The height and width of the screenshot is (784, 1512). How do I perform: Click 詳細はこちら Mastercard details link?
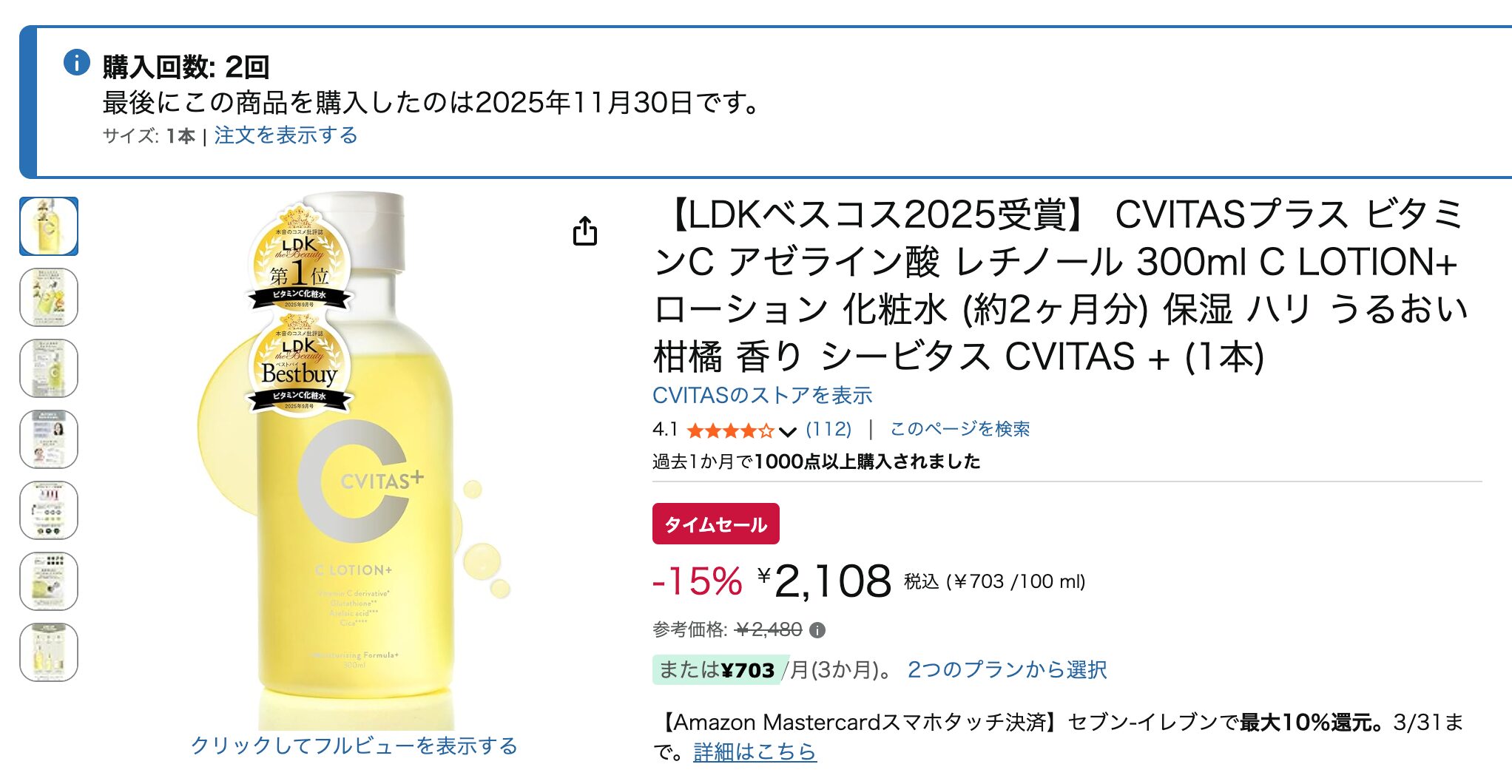tap(755, 752)
